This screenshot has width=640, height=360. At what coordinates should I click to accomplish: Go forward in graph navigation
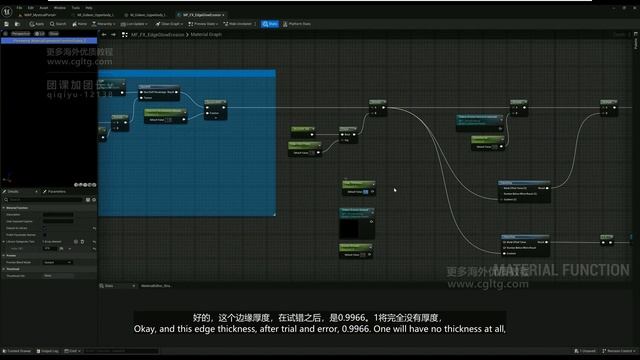[113, 35]
